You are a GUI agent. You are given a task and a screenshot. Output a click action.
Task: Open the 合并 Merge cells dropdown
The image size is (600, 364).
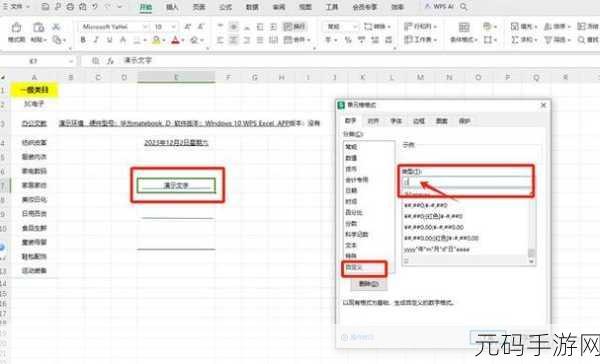[x=297, y=39]
